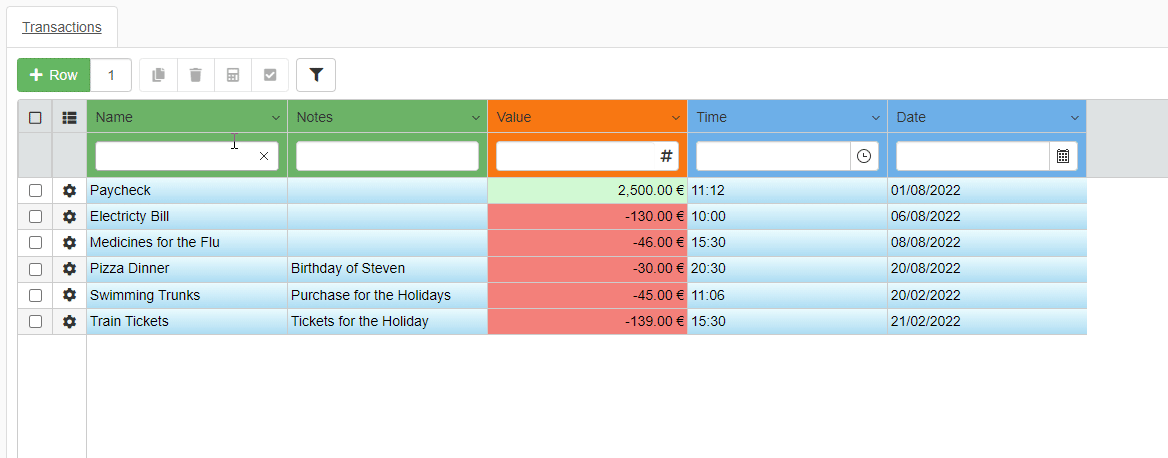Check the Pizza Dinner row checkbox
The width and height of the screenshot is (1168, 458).
(x=35, y=269)
